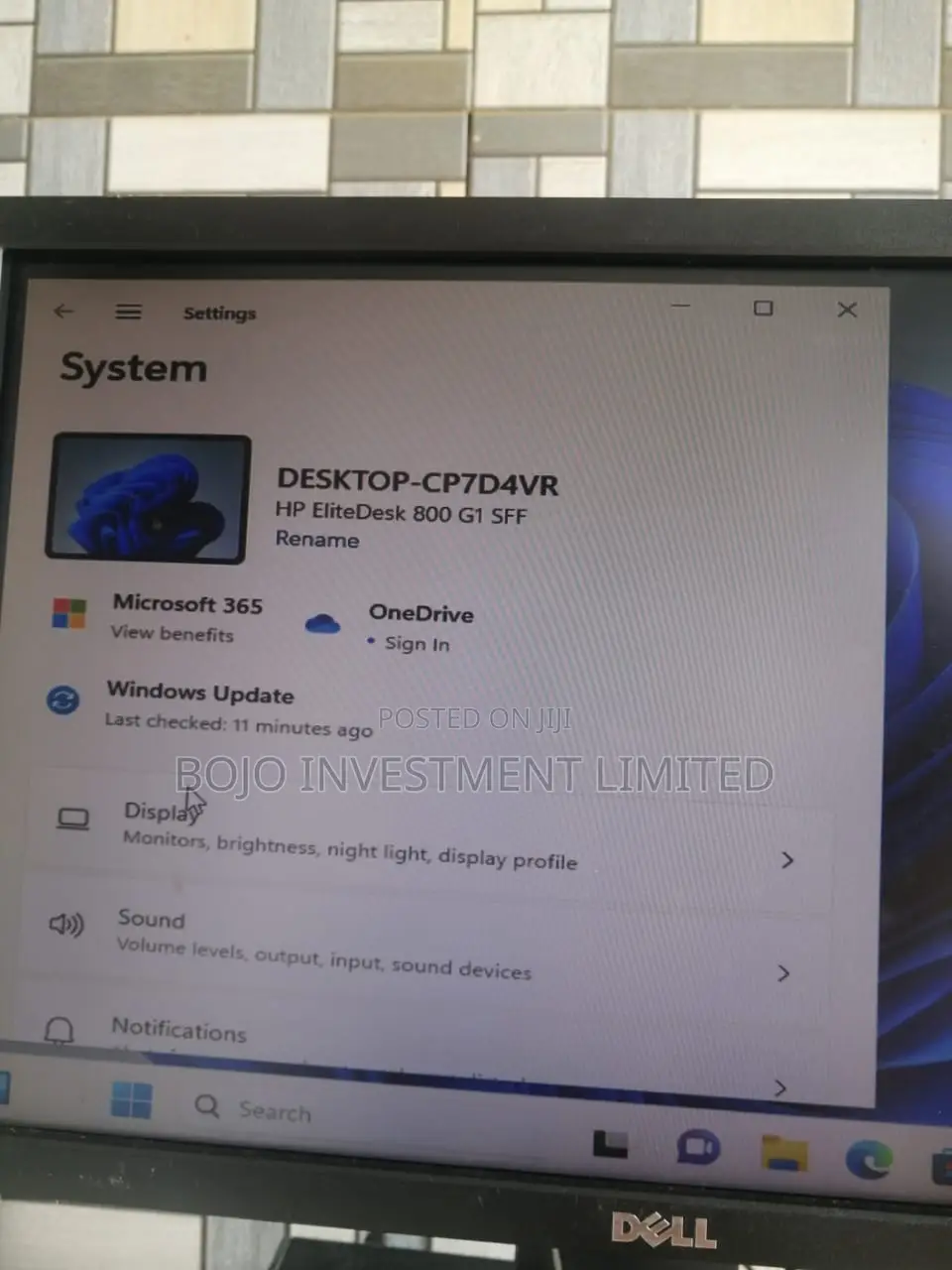The height and width of the screenshot is (1270, 952).
Task: Minimize the Settings window
Action: 680,307
